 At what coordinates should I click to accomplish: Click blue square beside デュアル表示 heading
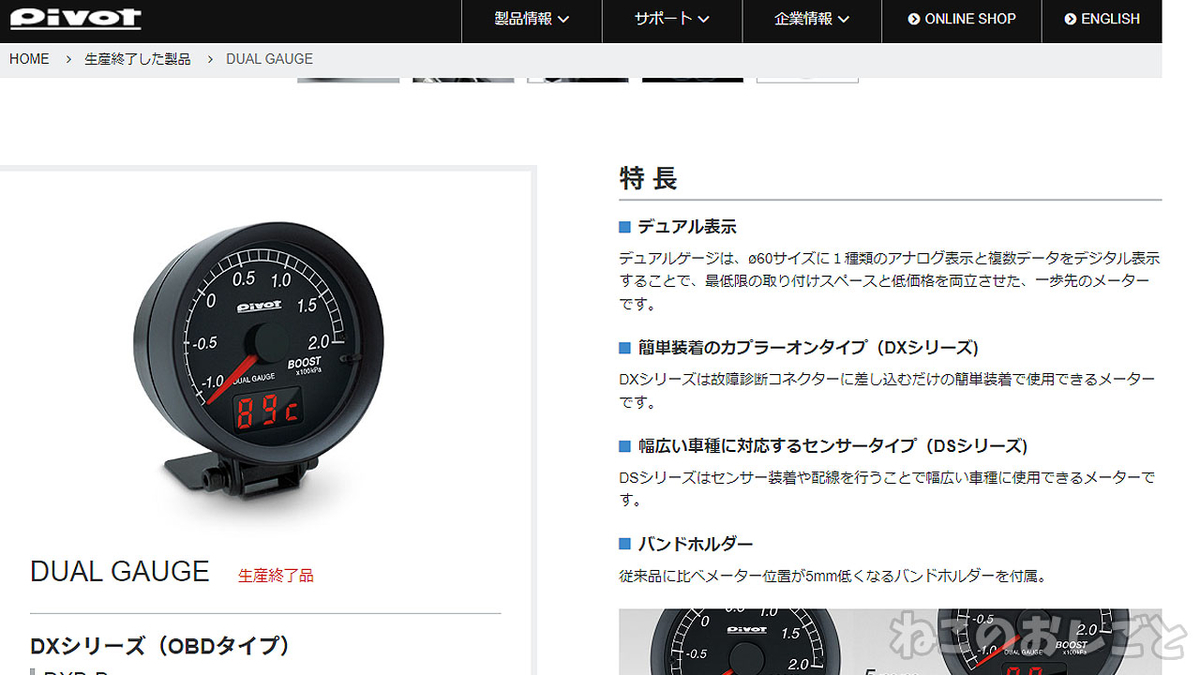point(625,227)
